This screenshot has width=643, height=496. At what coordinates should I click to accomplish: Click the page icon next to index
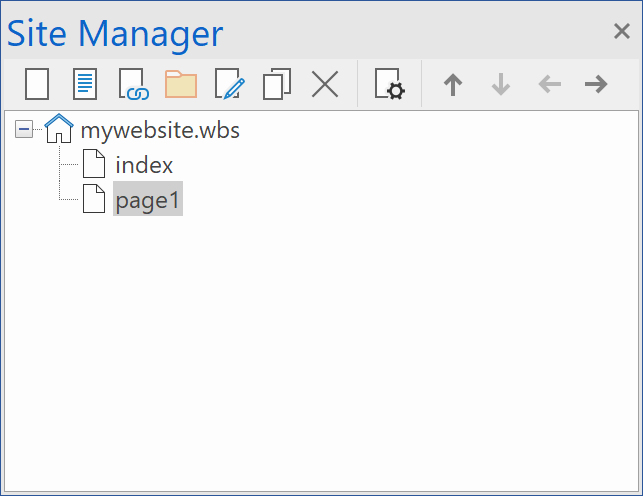93,165
